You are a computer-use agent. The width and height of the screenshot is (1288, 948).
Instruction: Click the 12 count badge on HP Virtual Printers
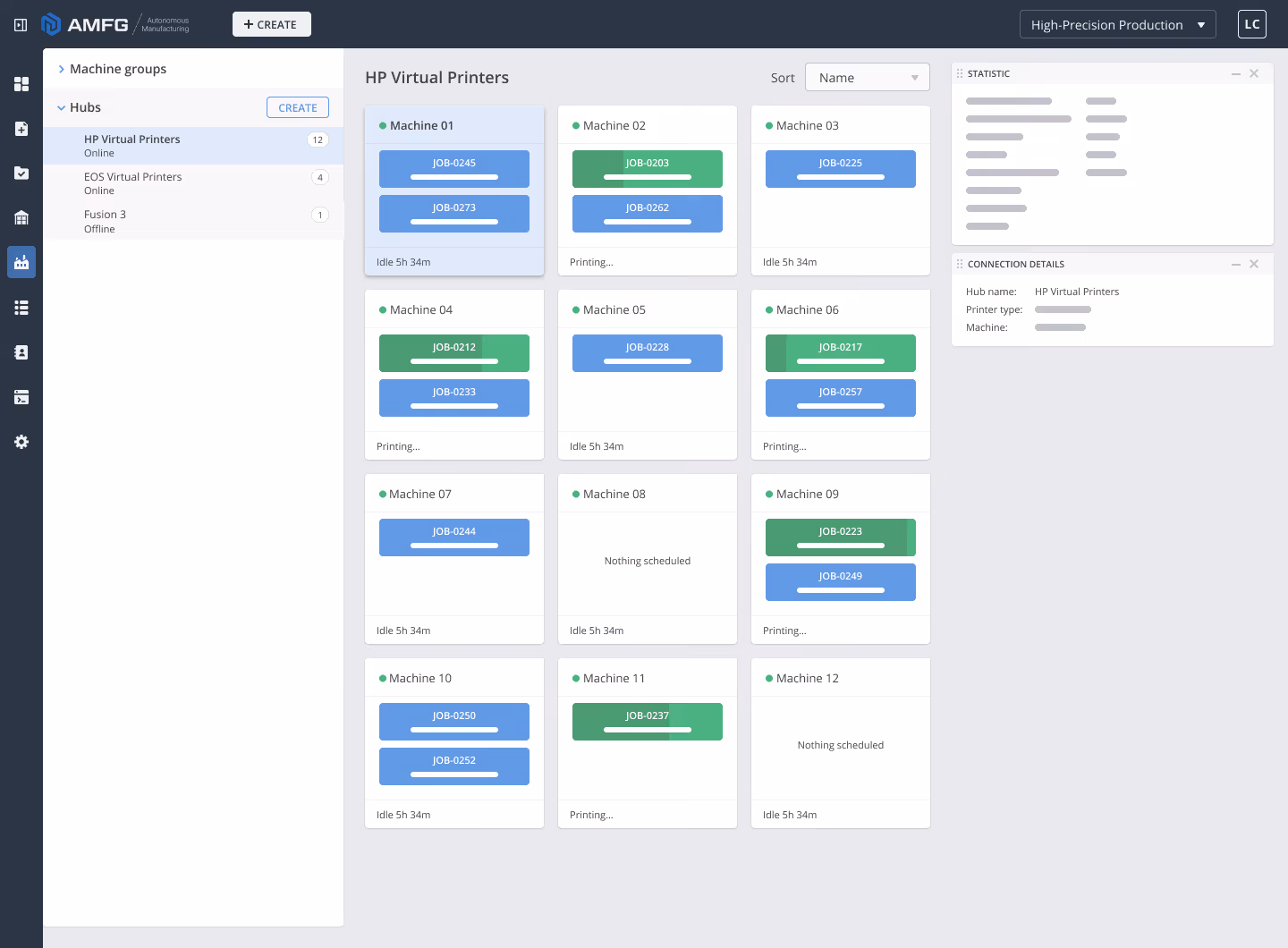pyautogui.click(x=318, y=140)
